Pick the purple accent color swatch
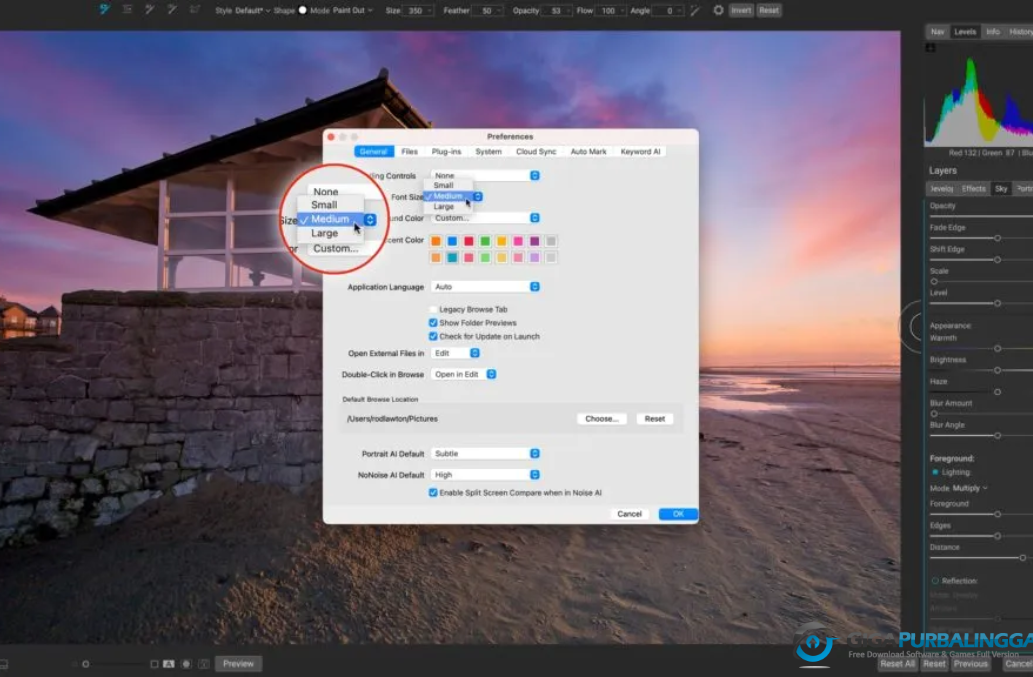The height and width of the screenshot is (677, 1033). tap(534, 241)
